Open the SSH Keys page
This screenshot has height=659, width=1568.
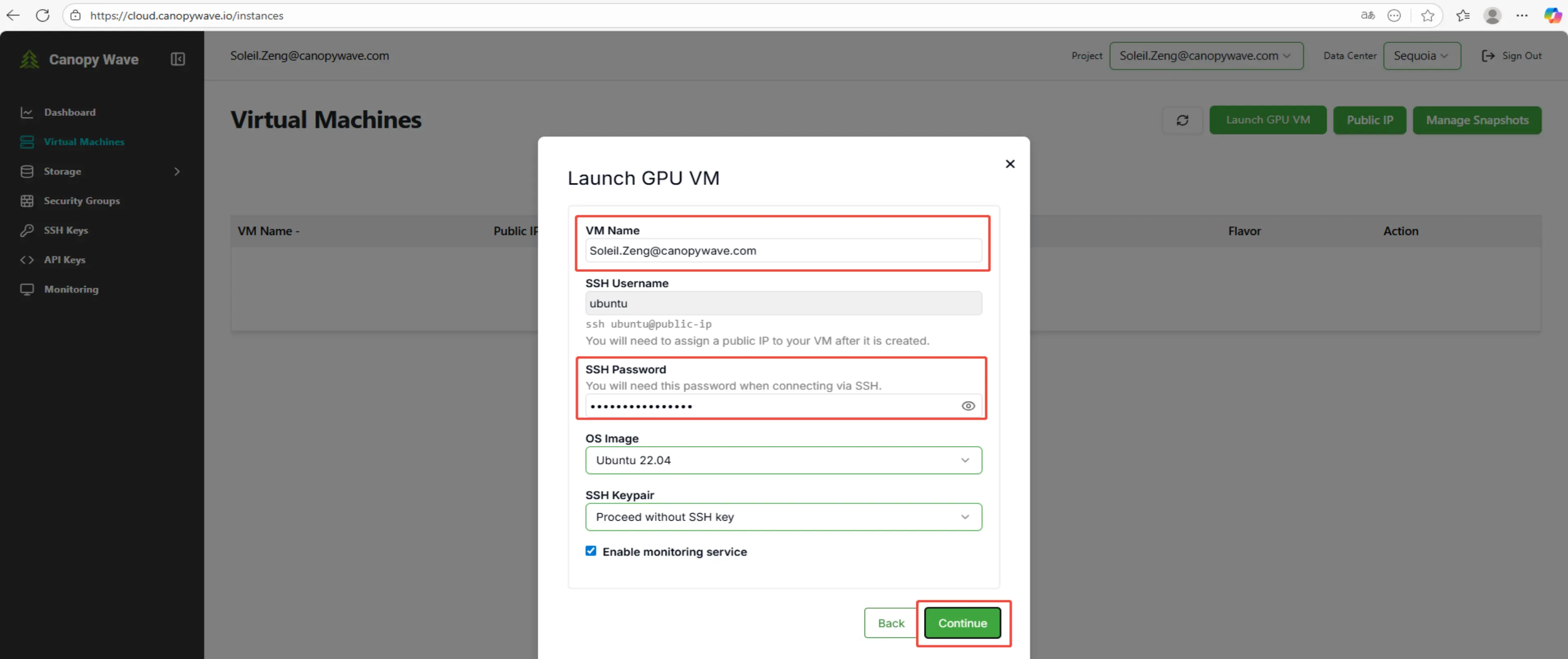coord(66,230)
